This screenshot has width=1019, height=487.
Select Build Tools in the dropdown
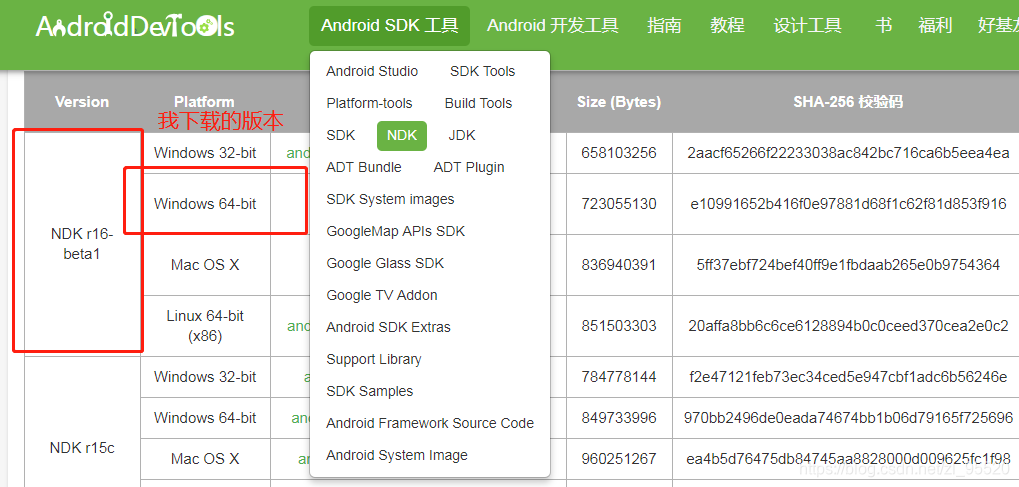point(478,103)
